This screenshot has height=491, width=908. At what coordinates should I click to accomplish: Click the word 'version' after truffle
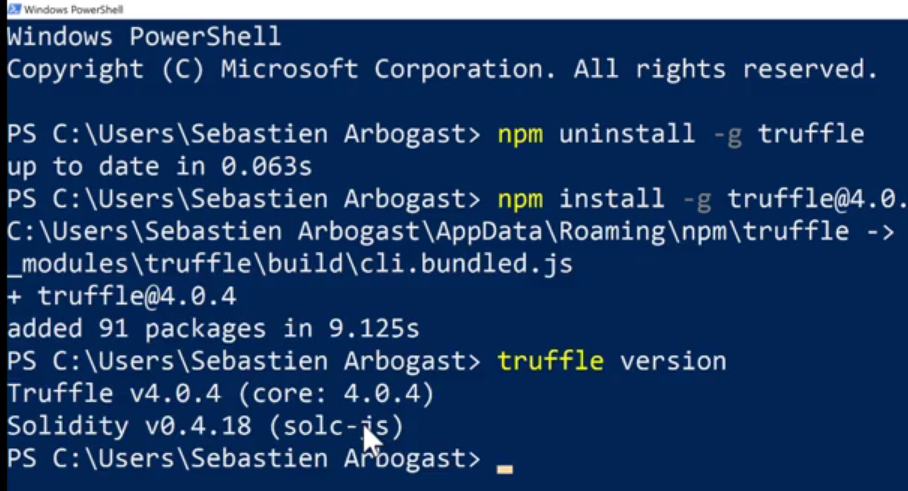673,361
